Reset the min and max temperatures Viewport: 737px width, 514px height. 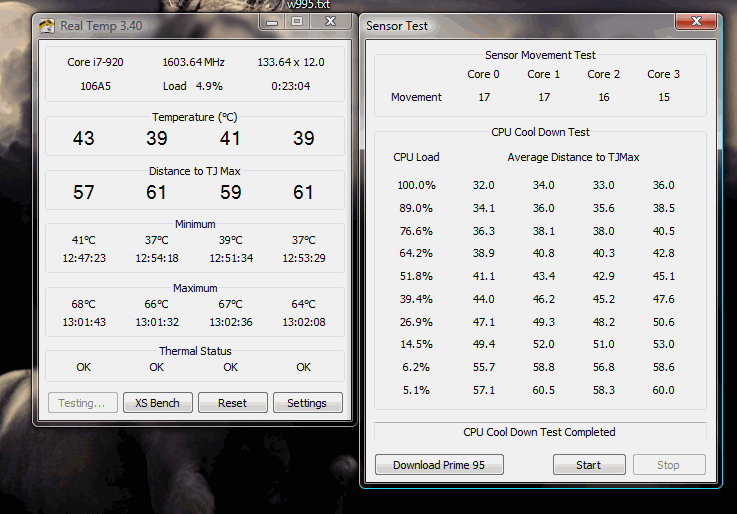point(233,403)
